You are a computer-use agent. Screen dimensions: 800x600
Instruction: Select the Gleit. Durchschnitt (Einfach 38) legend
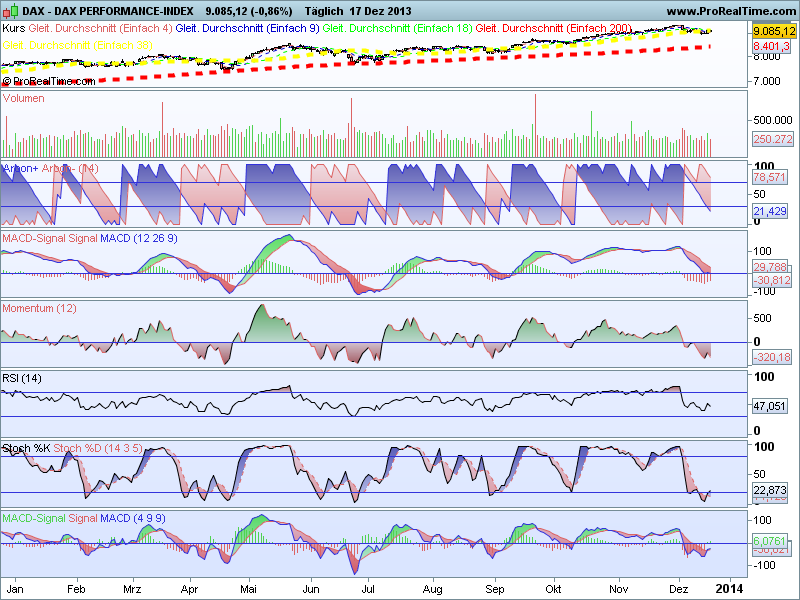click(78, 45)
